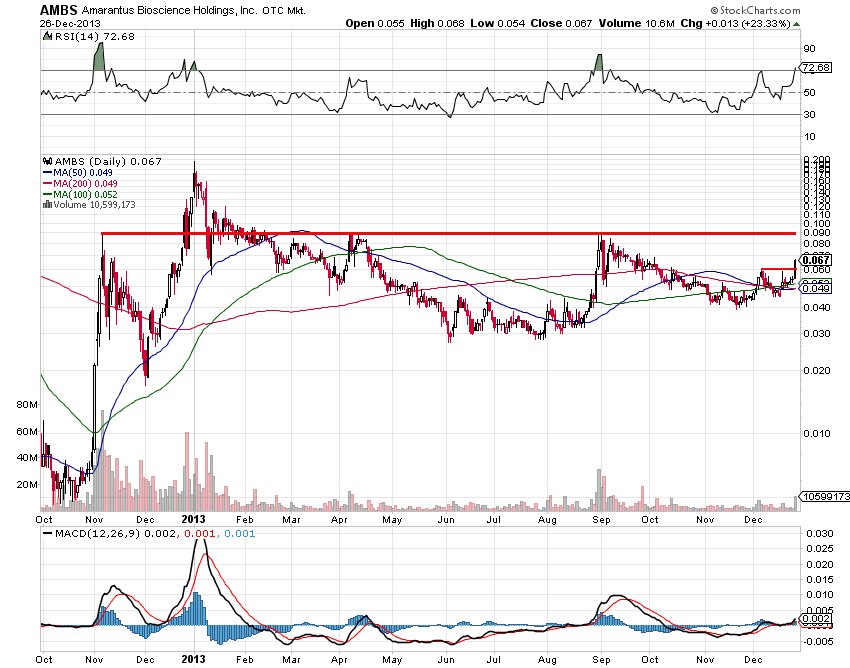
Task: Click the 'Chg +0.013 (+23.33%)' value
Action: click(736, 23)
